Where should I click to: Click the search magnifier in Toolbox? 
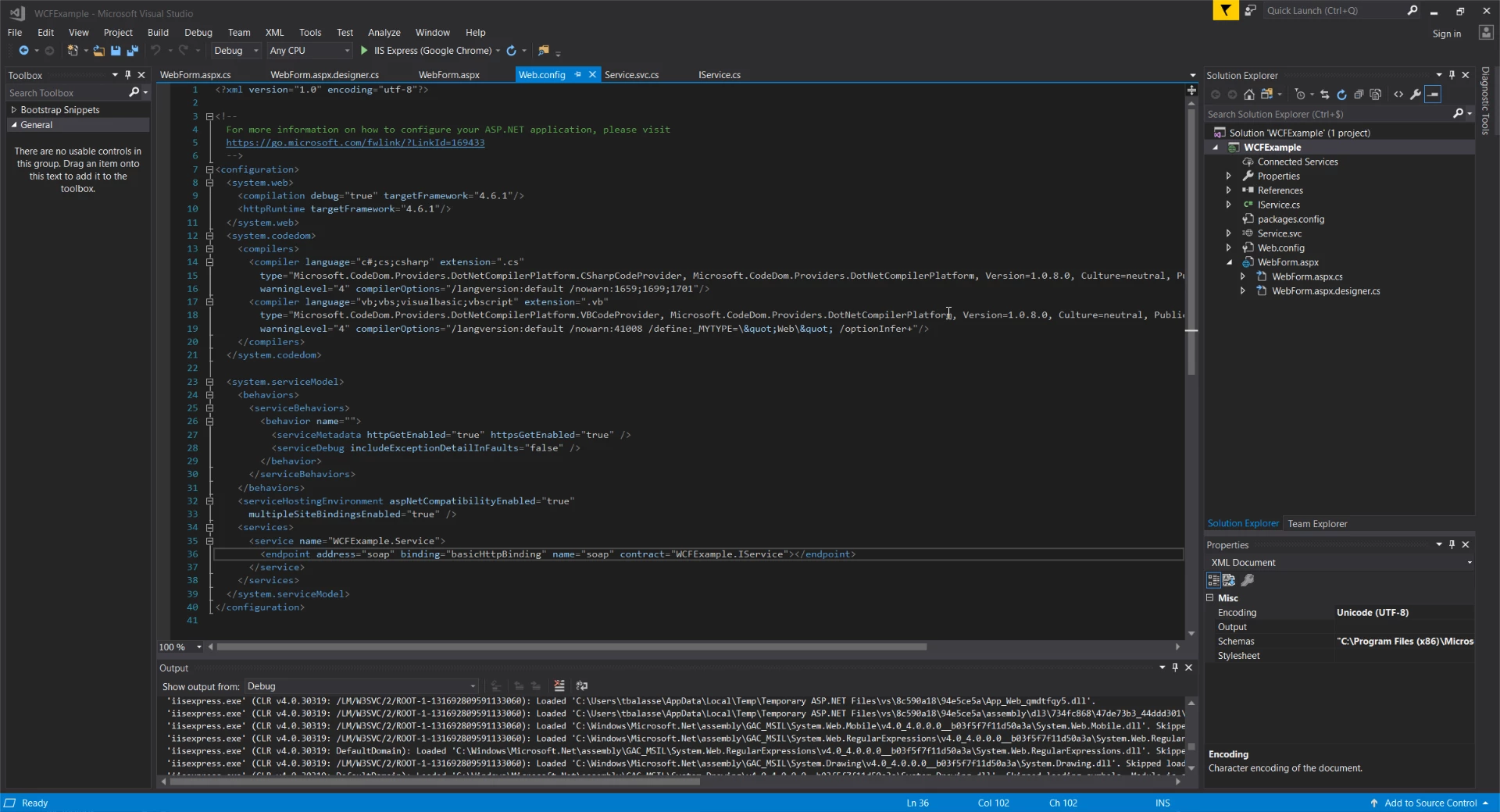[x=134, y=93]
